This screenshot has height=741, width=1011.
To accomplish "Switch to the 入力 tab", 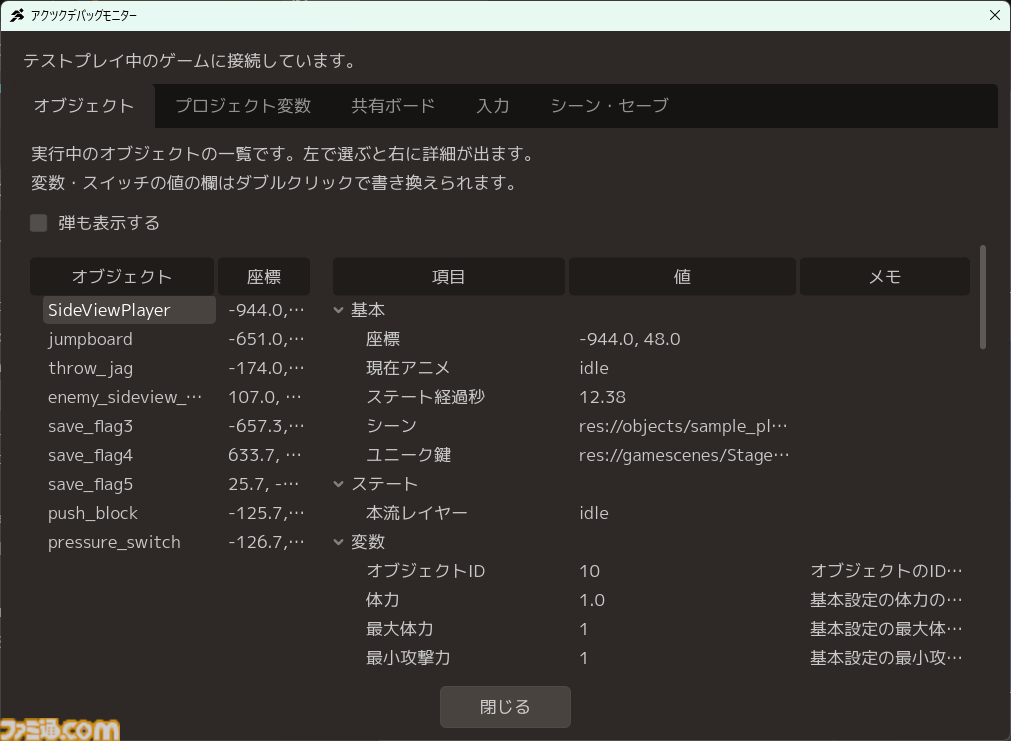I will [493, 106].
